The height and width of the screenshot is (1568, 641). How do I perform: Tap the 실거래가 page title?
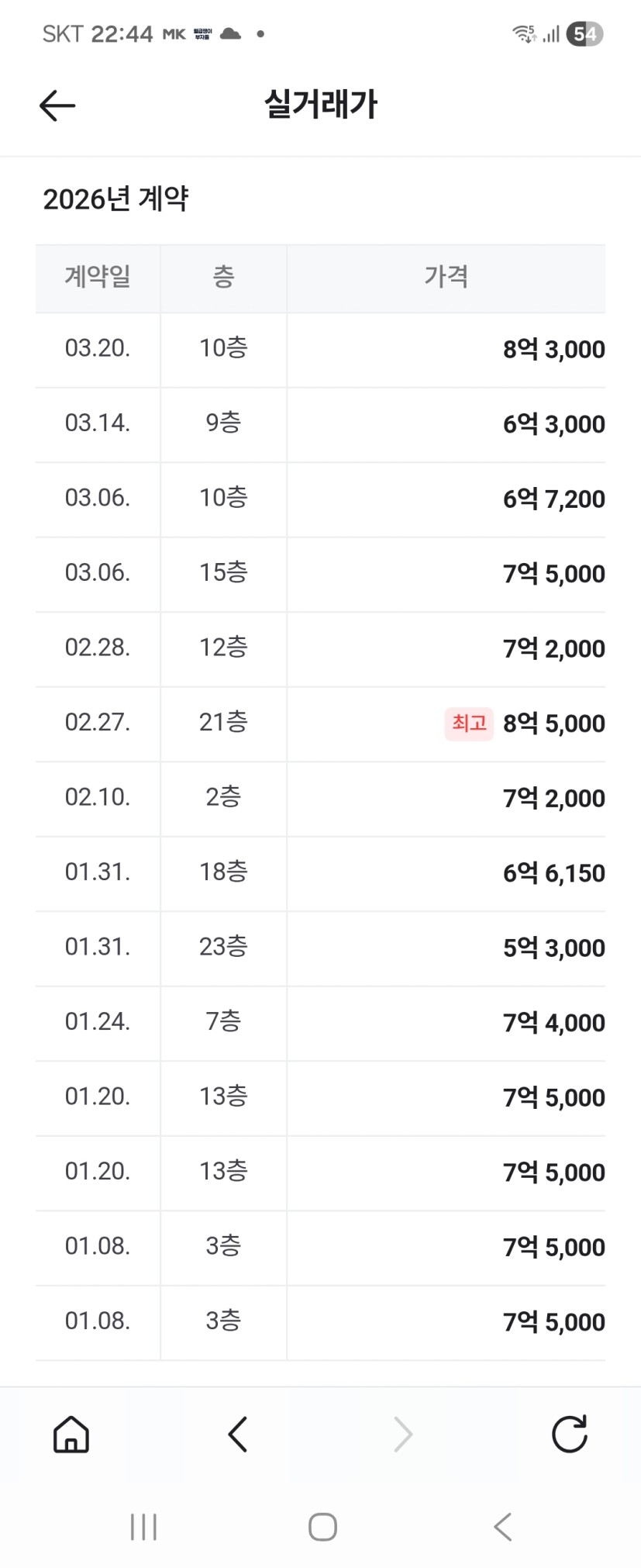pos(320,104)
